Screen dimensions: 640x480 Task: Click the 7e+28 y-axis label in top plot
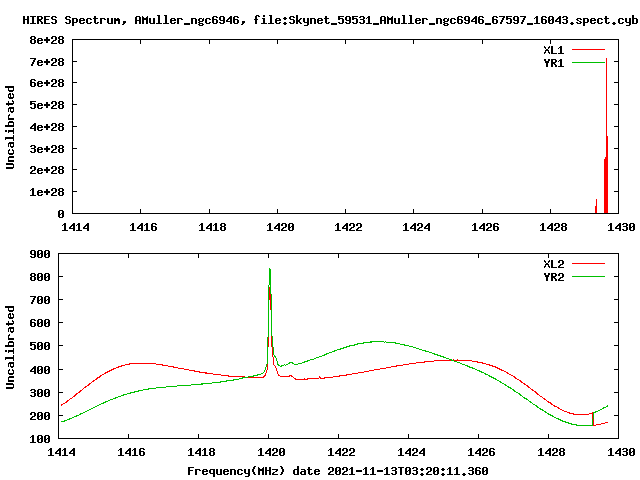[47, 62]
